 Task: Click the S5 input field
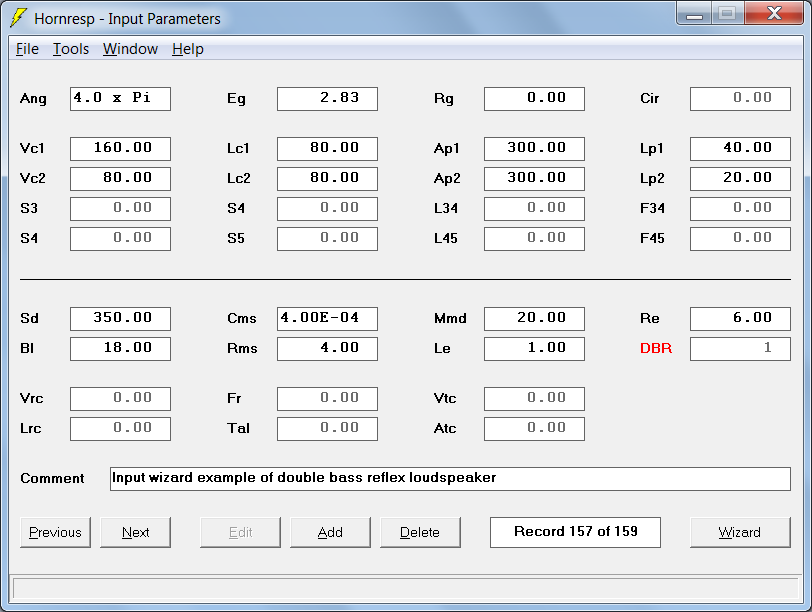coord(327,239)
